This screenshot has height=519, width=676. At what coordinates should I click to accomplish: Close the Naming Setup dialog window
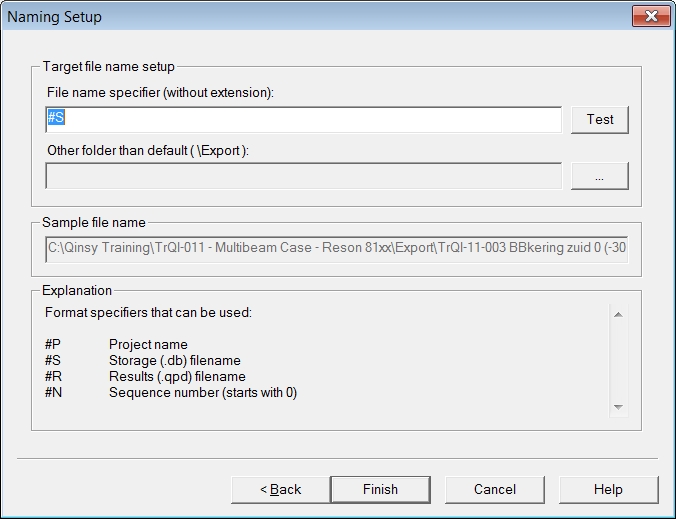(651, 16)
